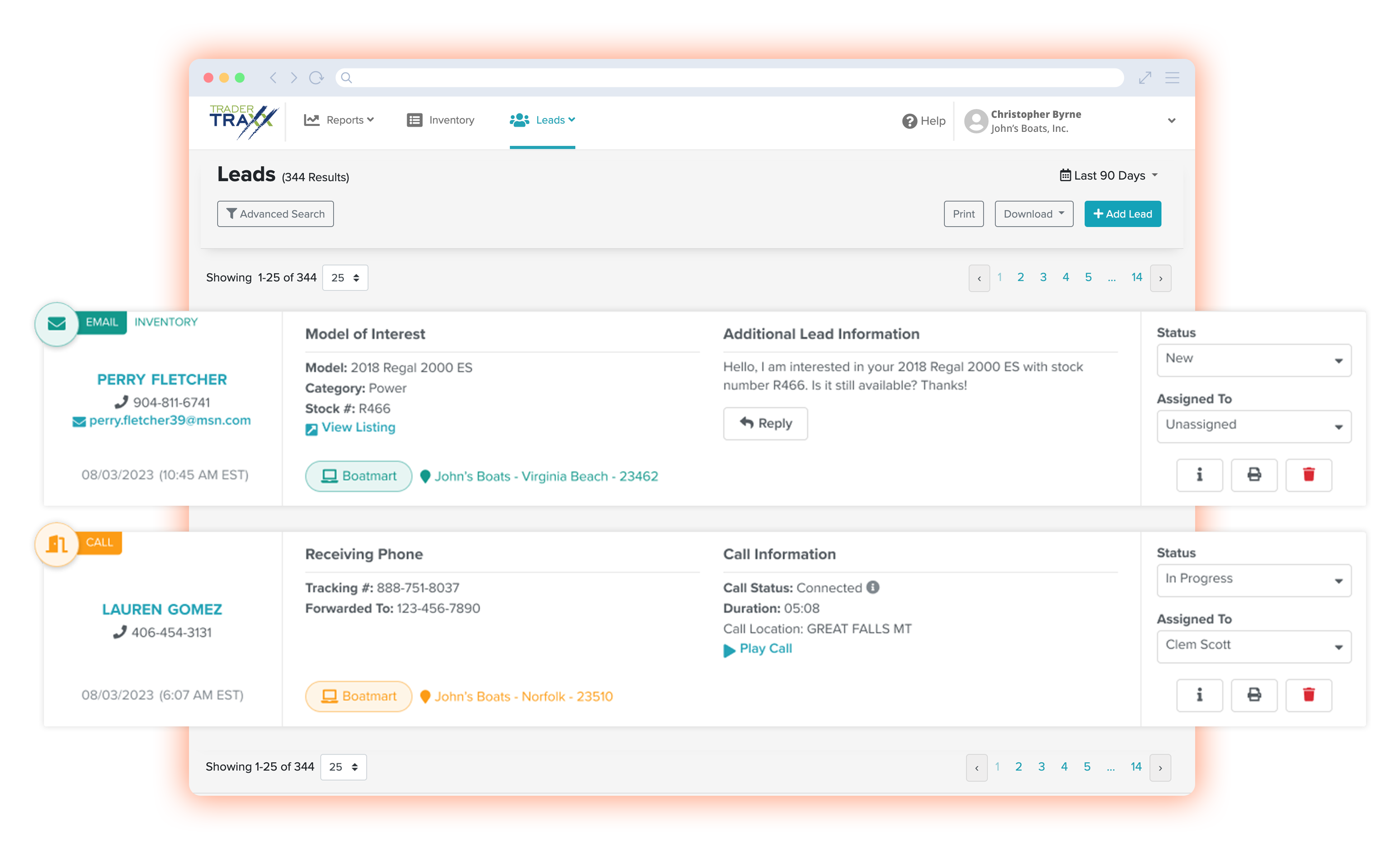Screen dimensions: 1400x861
Task: Click the email envelope badge on Perry Fletcher lead
Action: 56,324
